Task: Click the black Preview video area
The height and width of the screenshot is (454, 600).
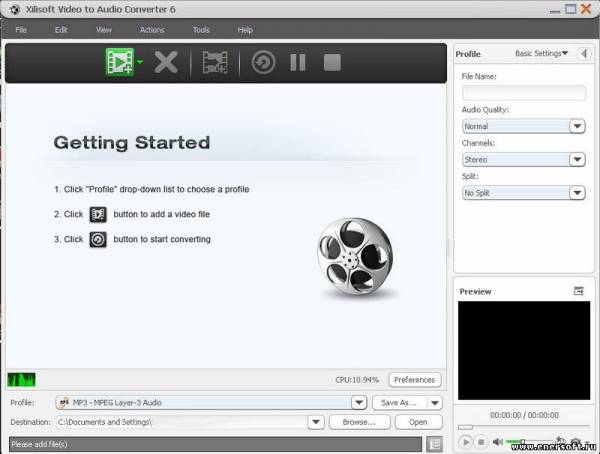Action: click(524, 350)
